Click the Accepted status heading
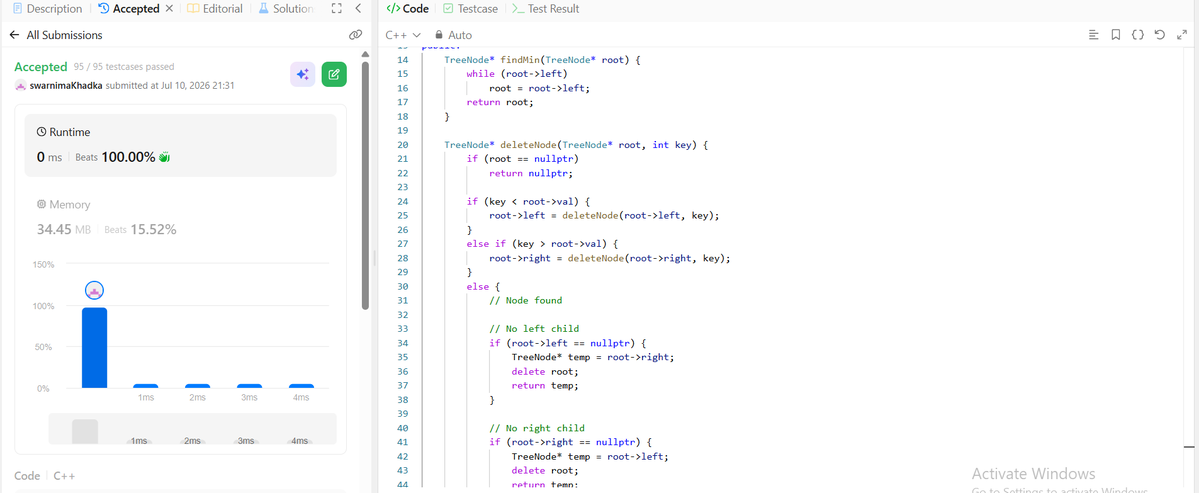Screen dimensions: 1199x493 41,67
